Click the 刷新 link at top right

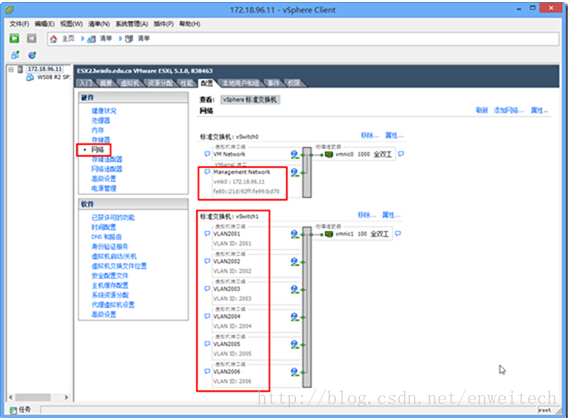482,110
